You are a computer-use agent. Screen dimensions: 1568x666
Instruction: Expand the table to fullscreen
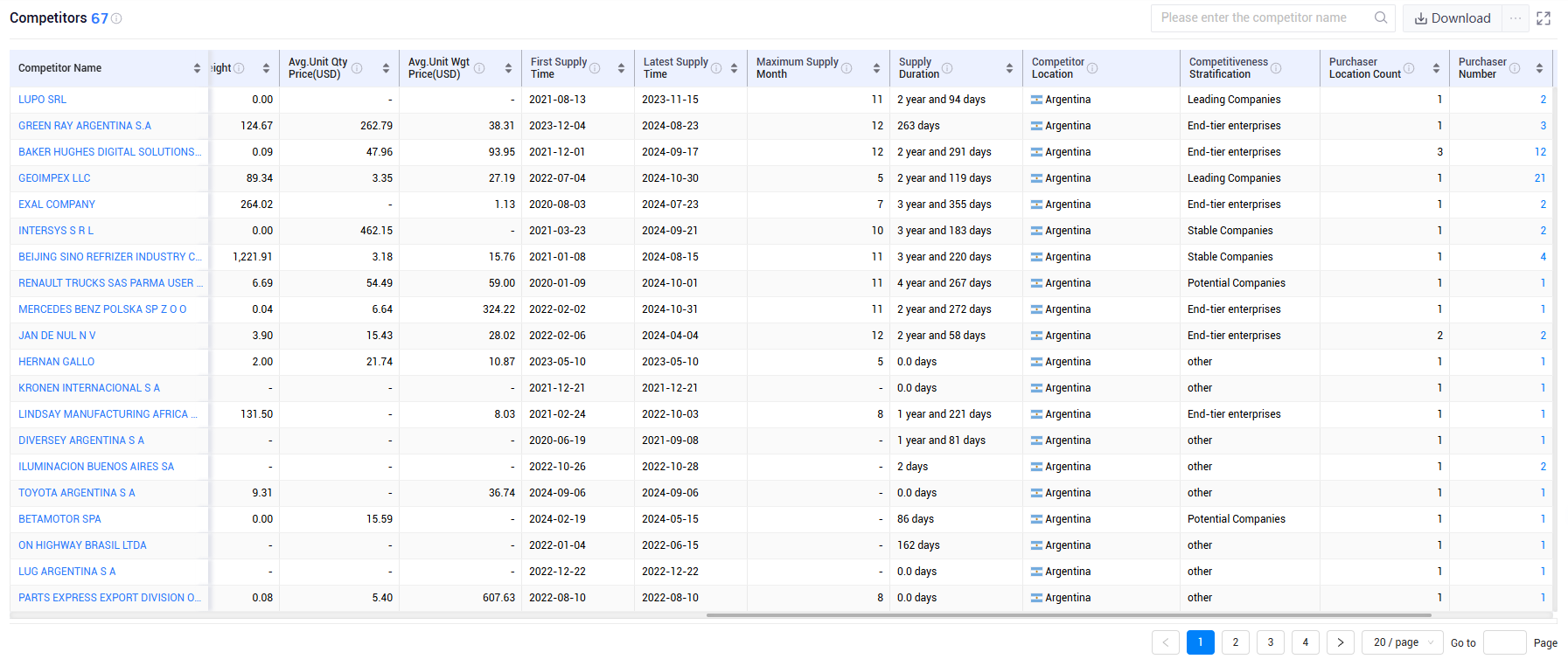(x=1544, y=18)
